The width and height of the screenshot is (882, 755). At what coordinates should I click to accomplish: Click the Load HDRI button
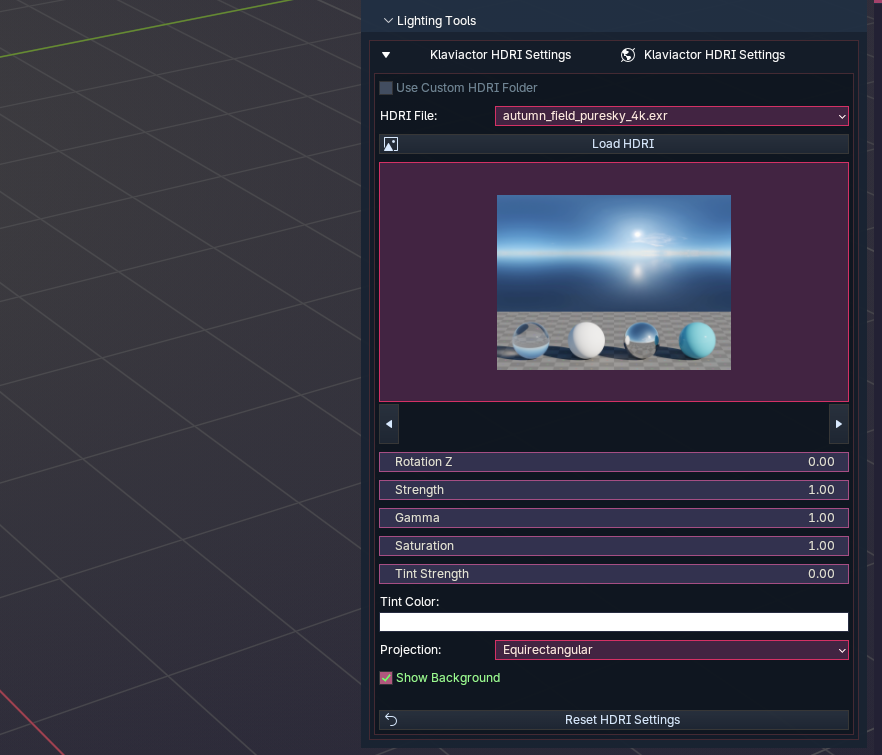point(622,144)
